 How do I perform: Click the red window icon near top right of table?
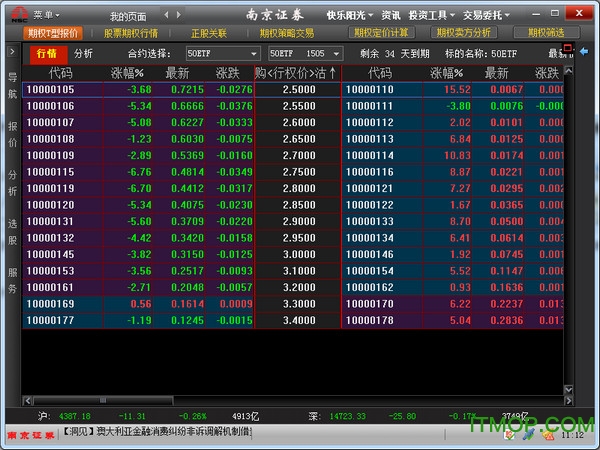pos(568,48)
